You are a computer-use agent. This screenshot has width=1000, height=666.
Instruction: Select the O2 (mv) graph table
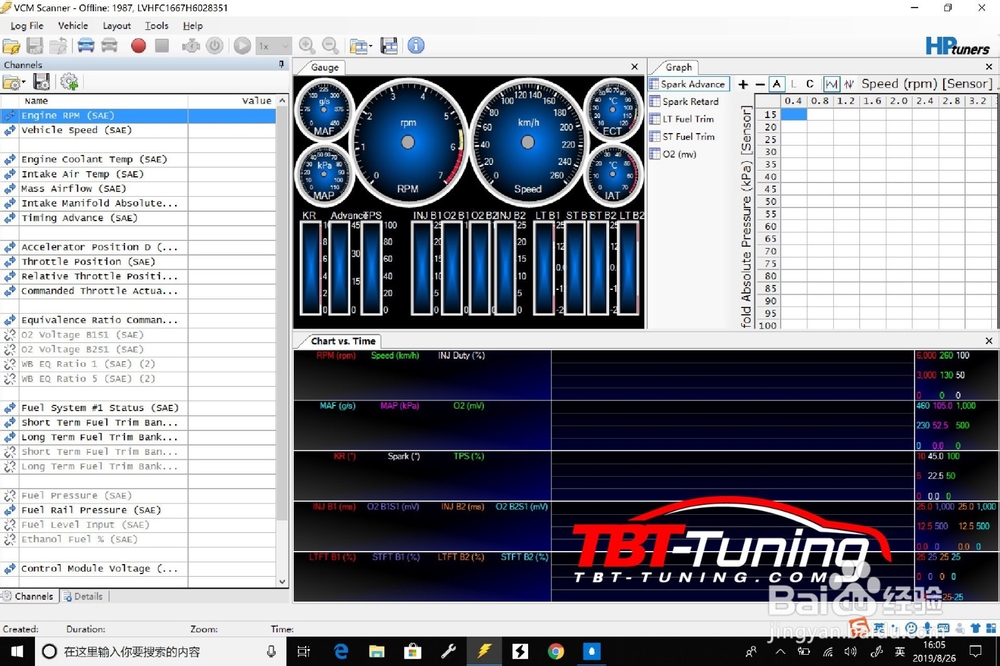673,154
